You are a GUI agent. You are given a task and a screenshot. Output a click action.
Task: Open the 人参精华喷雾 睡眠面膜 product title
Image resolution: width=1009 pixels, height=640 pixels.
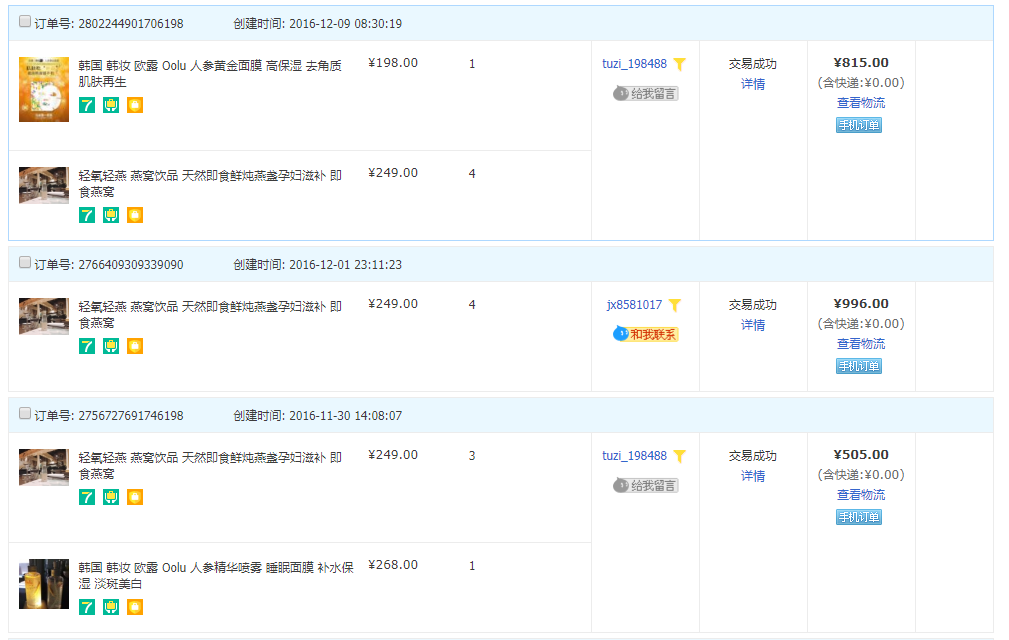click(215, 574)
